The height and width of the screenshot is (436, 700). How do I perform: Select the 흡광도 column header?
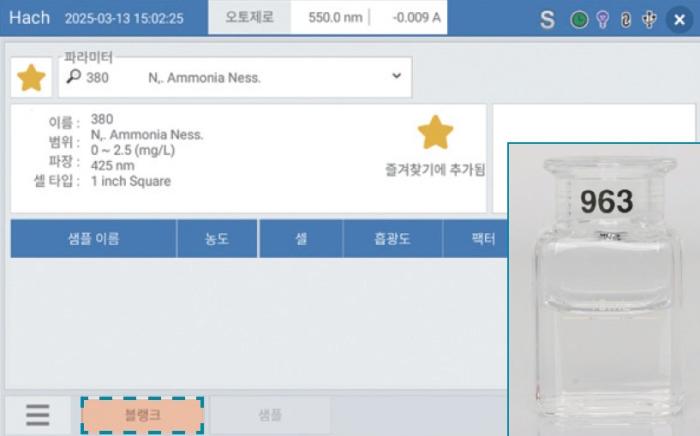(x=392, y=239)
